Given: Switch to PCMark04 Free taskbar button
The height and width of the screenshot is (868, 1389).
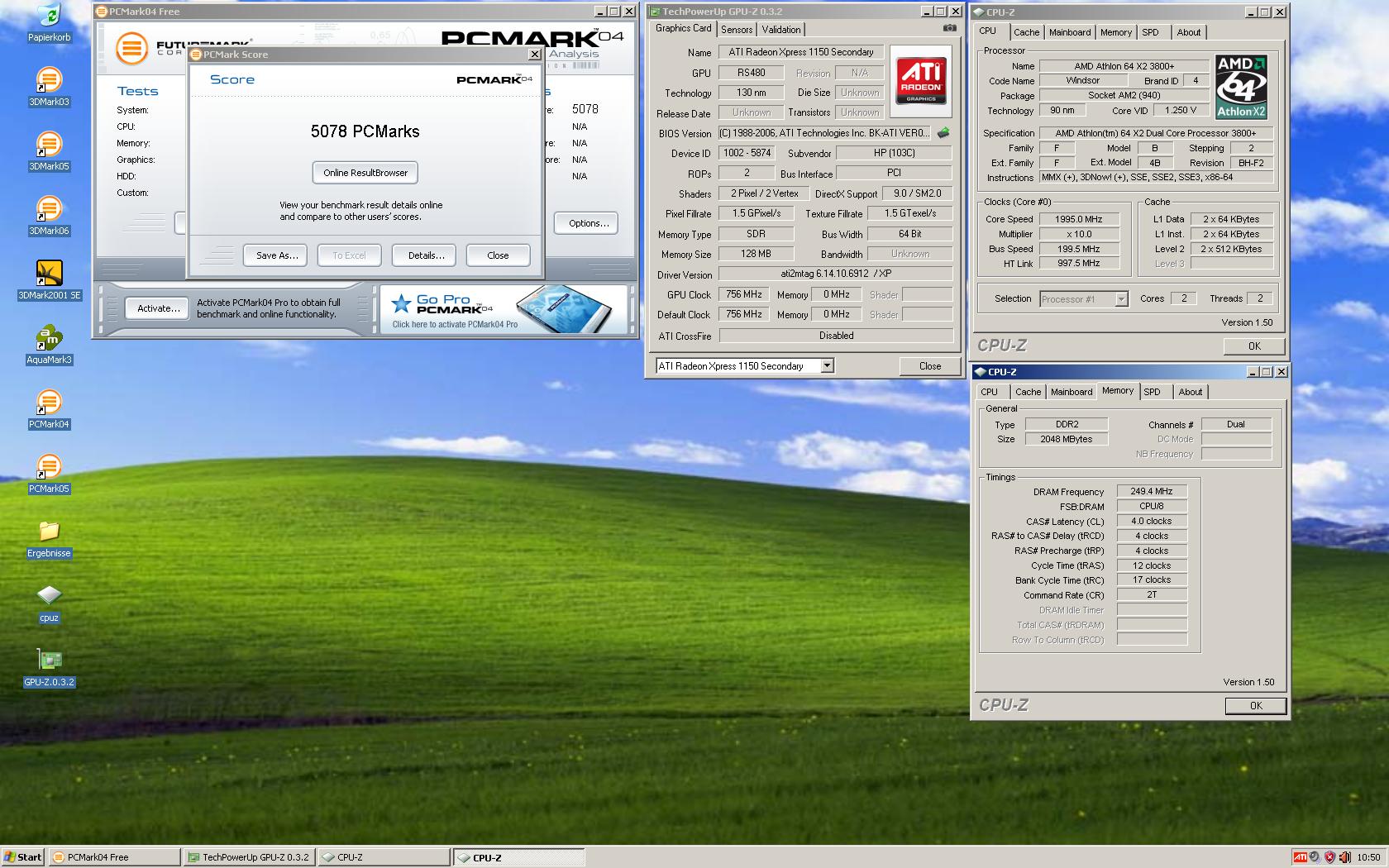Looking at the screenshot, I should pos(114,857).
